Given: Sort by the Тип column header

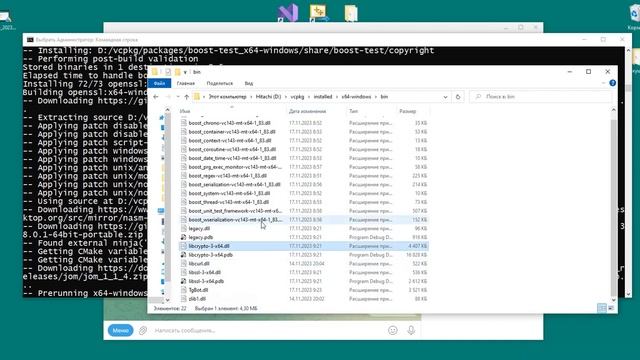Looking at the screenshot, I should (353, 111).
